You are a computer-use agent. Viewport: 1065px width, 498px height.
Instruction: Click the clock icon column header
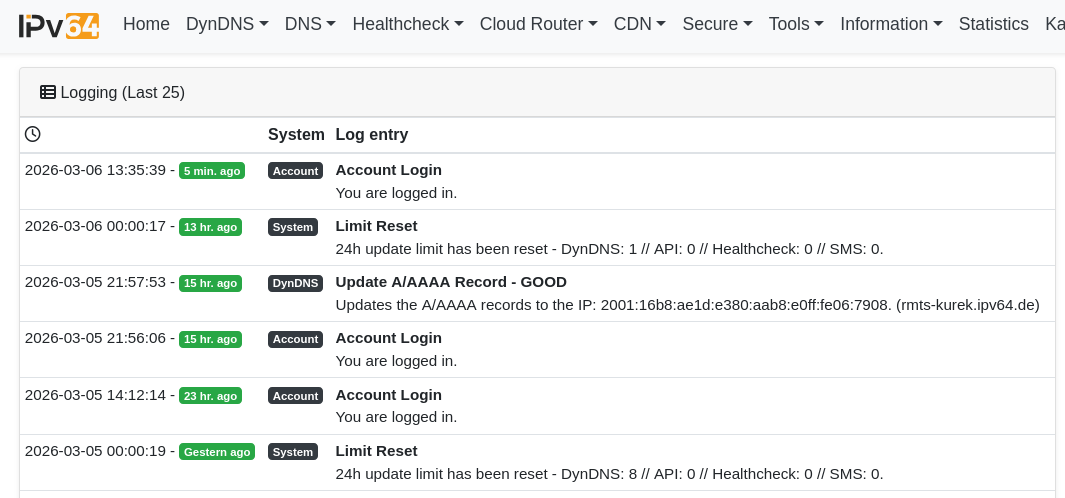coord(33,134)
